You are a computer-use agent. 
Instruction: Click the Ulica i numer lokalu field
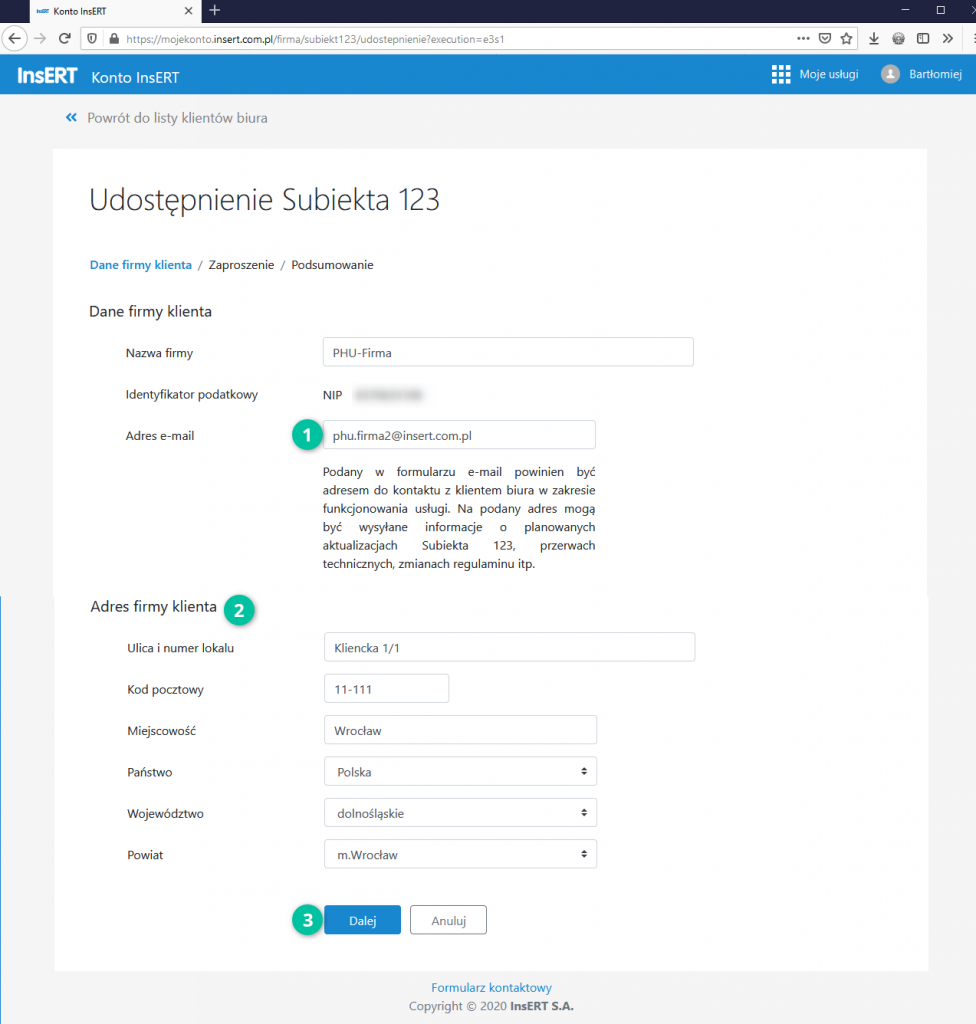[x=509, y=647]
